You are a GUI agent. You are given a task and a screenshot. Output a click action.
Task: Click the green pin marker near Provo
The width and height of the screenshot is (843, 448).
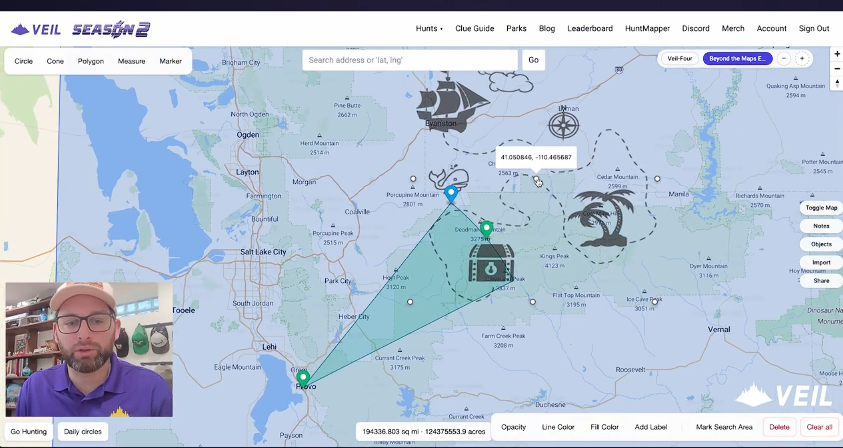304,379
